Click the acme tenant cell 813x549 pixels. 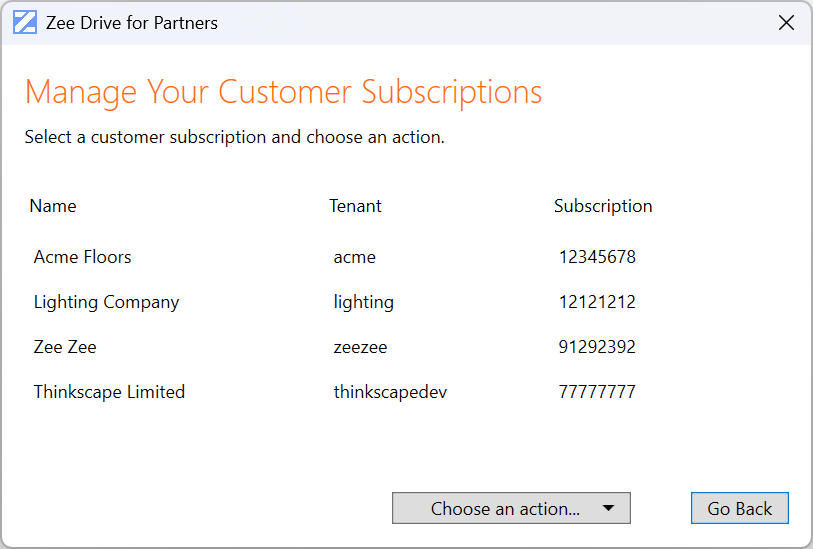pos(355,257)
